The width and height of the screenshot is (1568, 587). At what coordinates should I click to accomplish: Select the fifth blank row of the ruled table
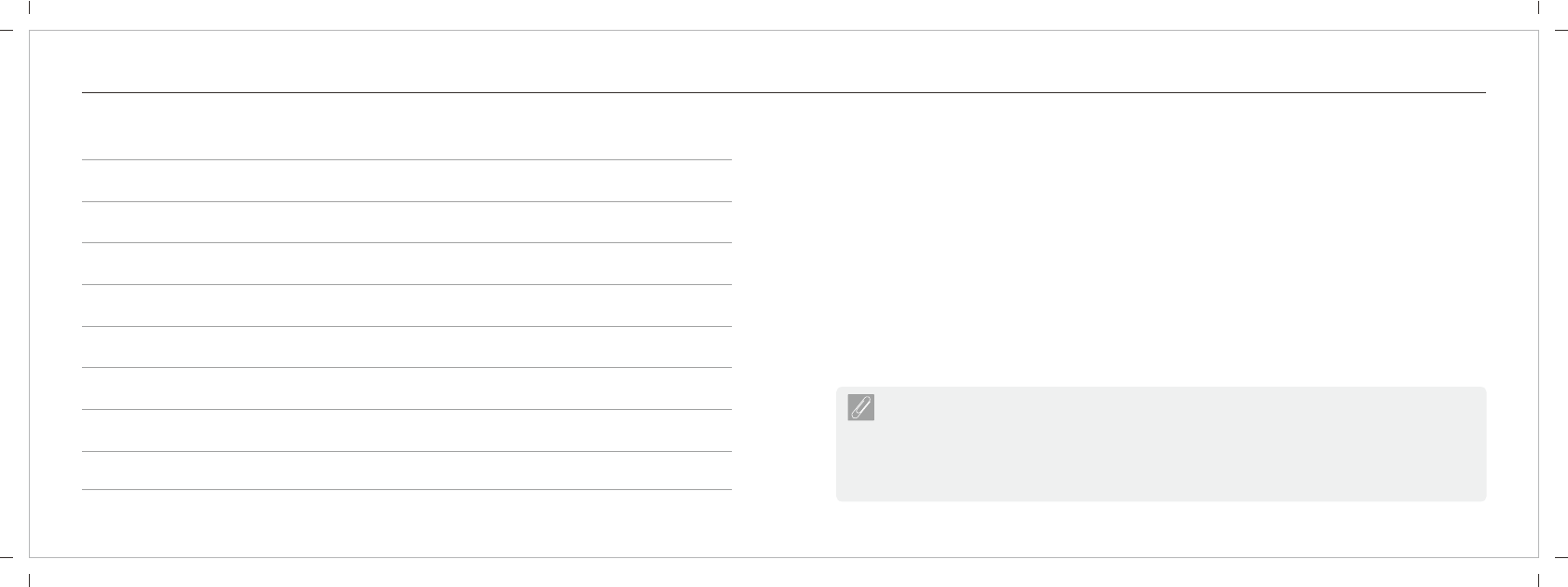(x=407, y=347)
